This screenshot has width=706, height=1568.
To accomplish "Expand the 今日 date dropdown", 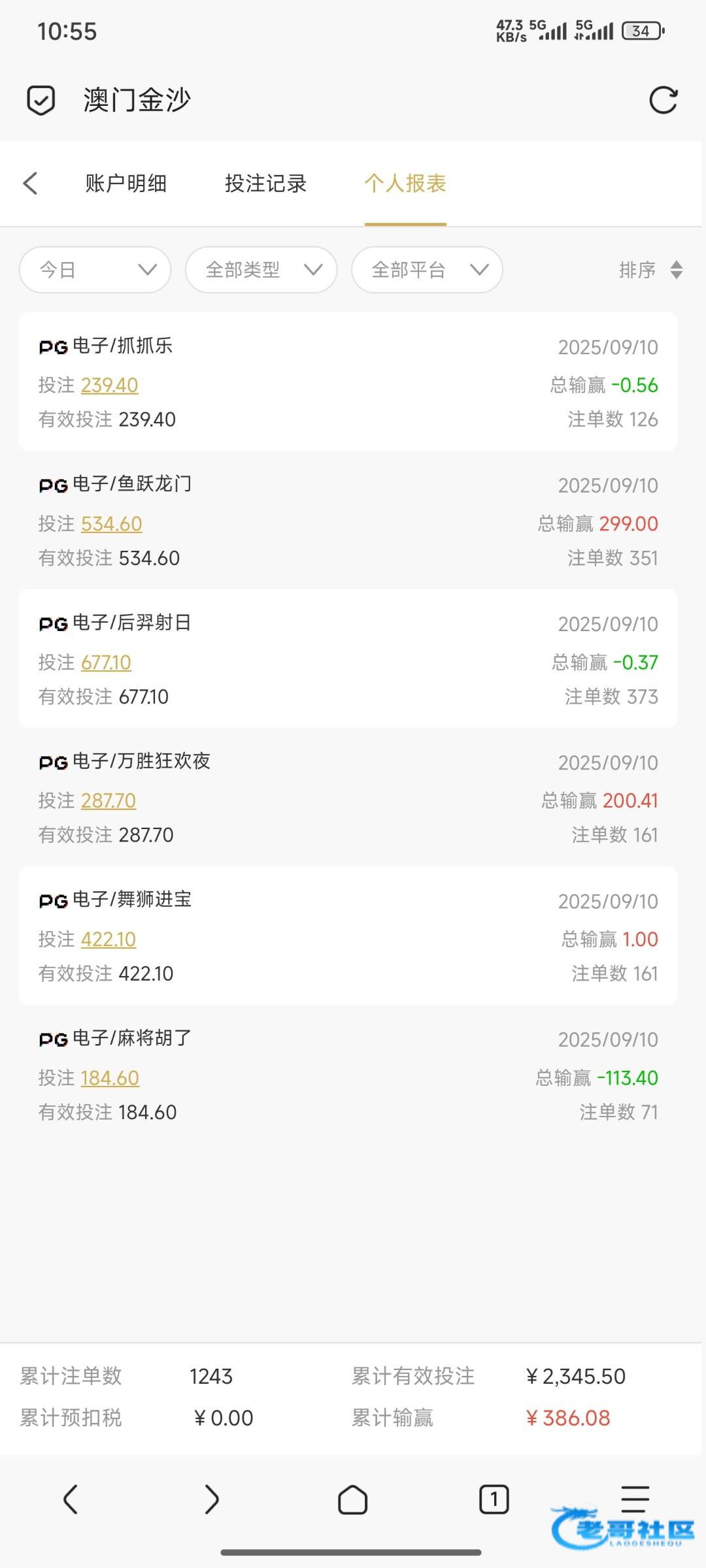I will coord(95,270).
